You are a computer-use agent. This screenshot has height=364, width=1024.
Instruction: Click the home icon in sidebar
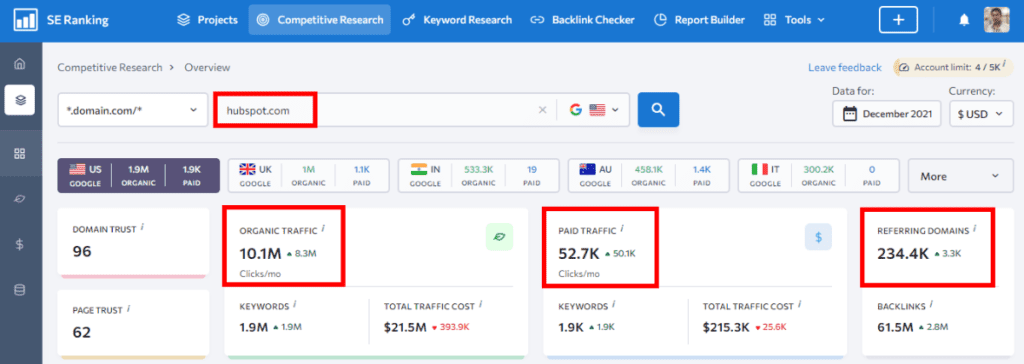coord(20,64)
